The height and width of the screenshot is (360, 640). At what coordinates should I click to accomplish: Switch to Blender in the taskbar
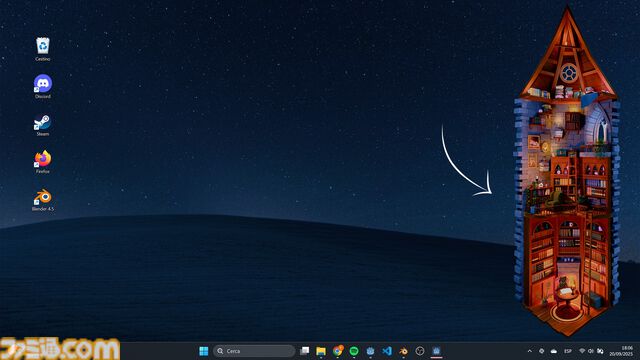coord(403,351)
